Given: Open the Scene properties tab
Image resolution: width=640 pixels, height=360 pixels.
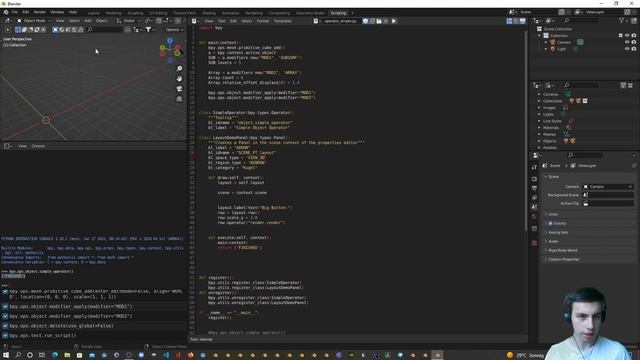Looking at the screenshot, I should tap(534, 207).
